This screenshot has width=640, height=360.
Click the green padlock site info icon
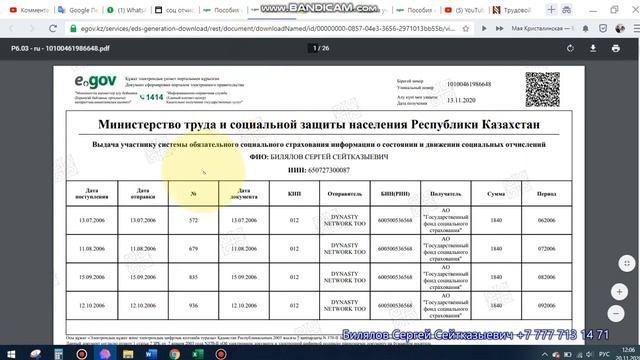pos(73,29)
